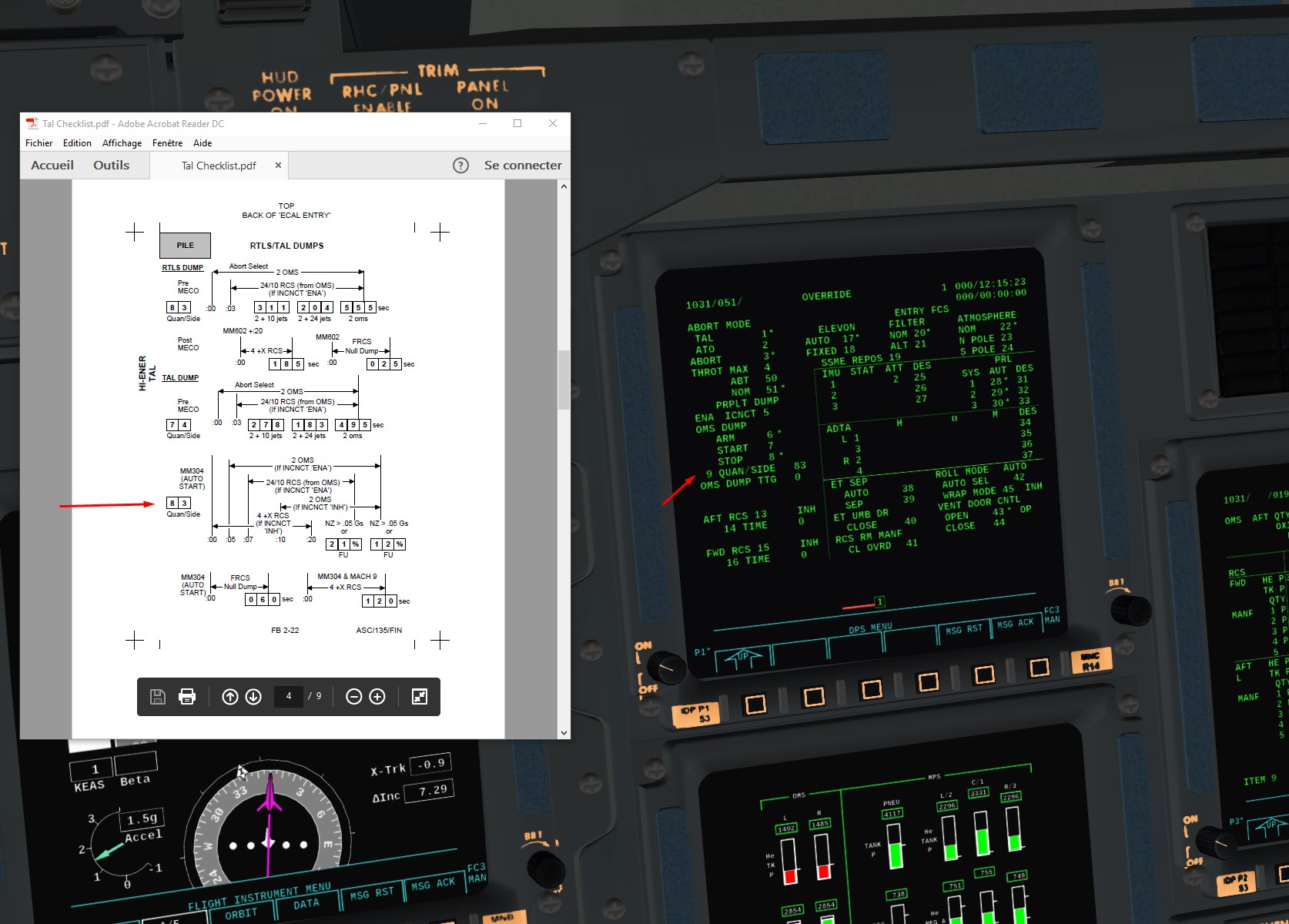Open the Fichier menu
The width and height of the screenshot is (1289, 924).
[x=39, y=143]
